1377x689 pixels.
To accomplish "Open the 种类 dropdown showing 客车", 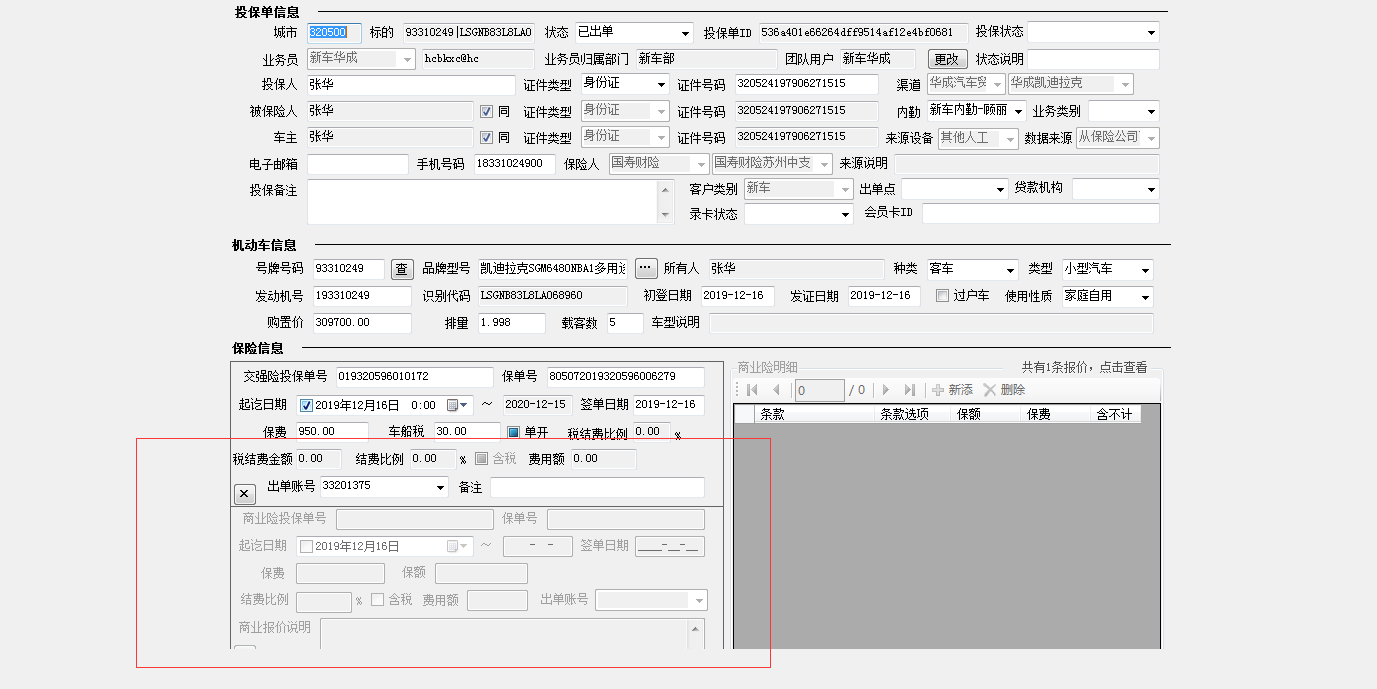I will pos(1009,269).
